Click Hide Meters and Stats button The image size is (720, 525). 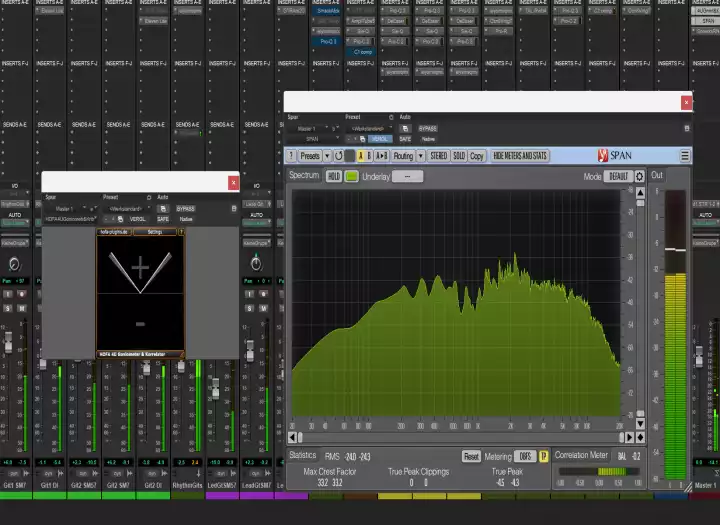pos(520,156)
